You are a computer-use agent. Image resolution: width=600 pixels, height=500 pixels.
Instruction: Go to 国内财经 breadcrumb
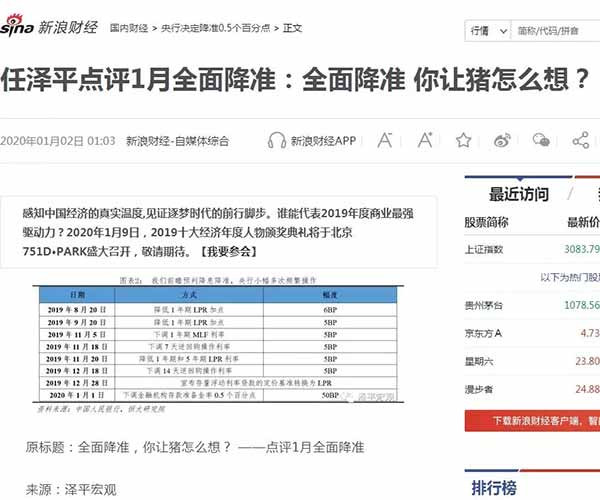tap(129, 28)
